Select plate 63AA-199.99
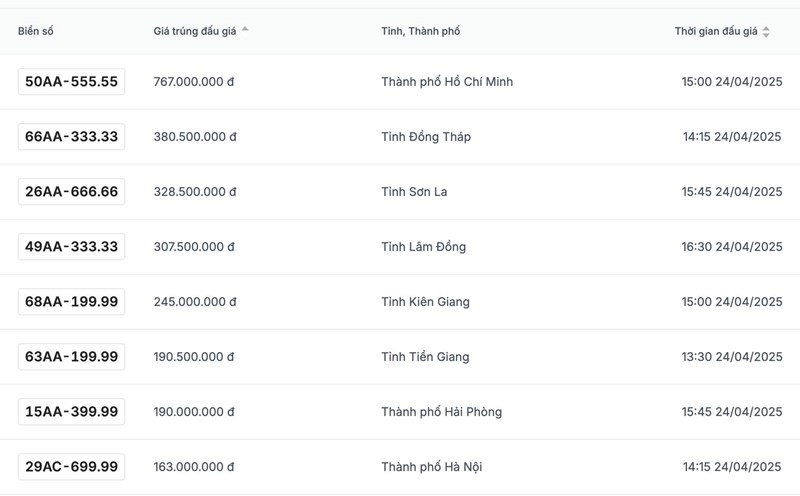The width and height of the screenshot is (800, 496). (71, 357)
